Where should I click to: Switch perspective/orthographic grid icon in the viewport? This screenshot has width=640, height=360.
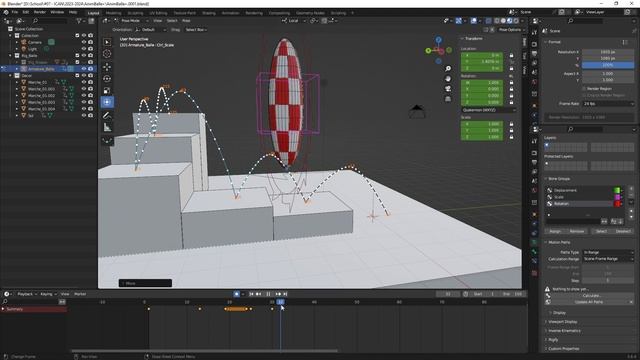click(448, 99)
